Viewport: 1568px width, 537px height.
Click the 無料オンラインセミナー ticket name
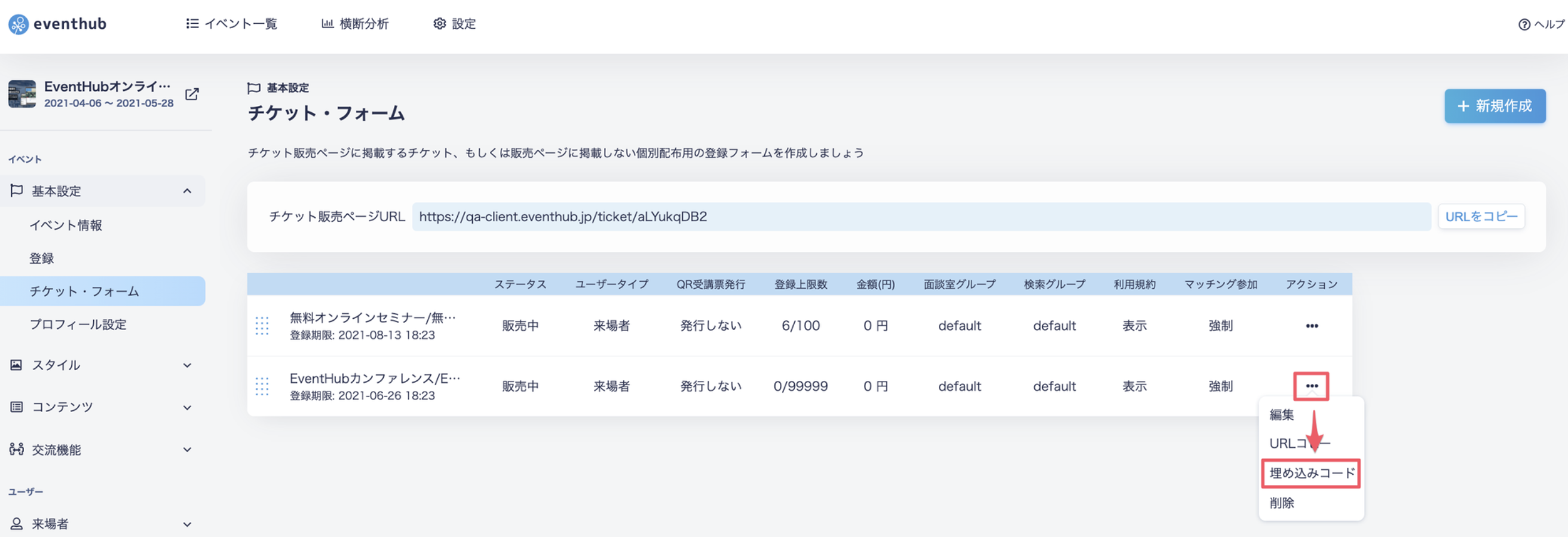[x=372, y=317]
